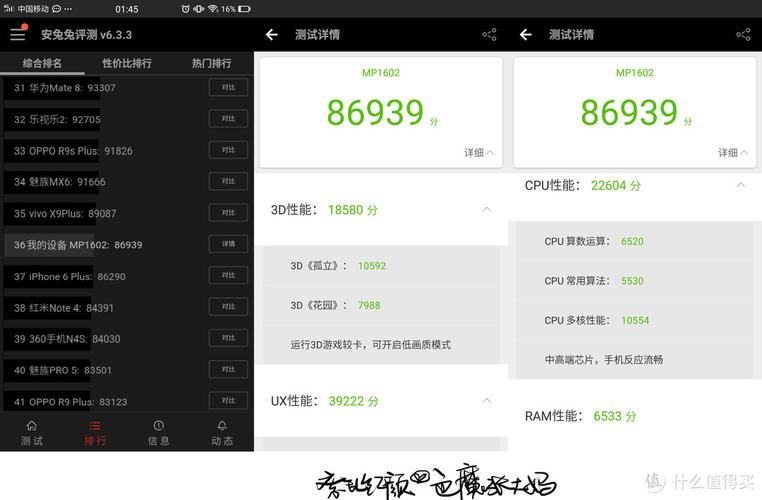The height and width of the screenshot is (500, 762).
Task: Collapse the CPU性能 section chevron
Action: 741,185
